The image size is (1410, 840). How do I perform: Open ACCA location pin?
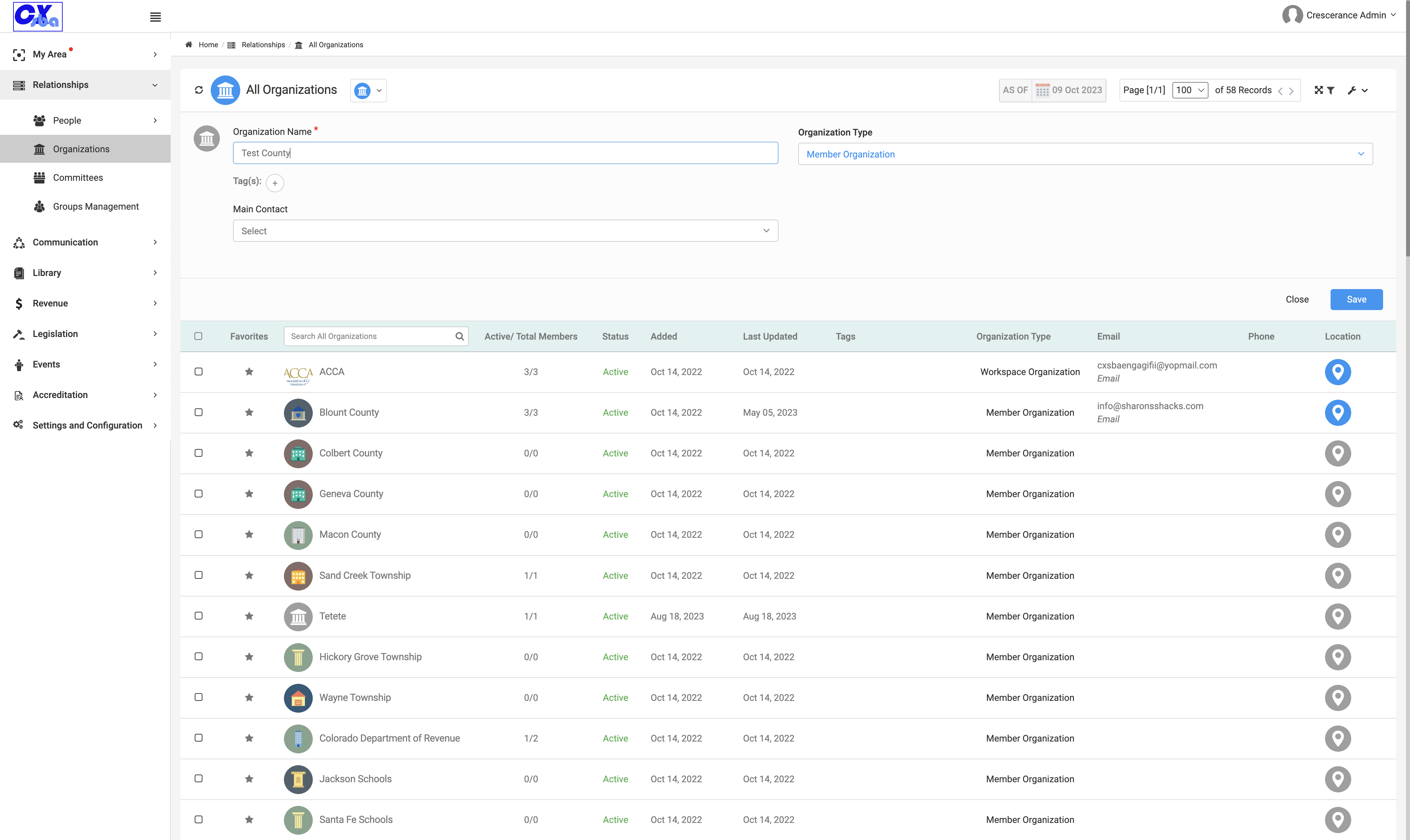(1337, 372)
